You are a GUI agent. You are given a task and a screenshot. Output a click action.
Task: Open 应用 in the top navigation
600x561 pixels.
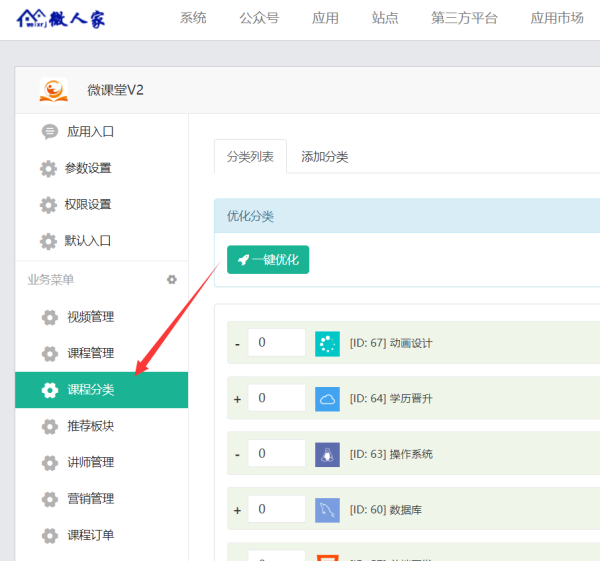pos(325,18)
